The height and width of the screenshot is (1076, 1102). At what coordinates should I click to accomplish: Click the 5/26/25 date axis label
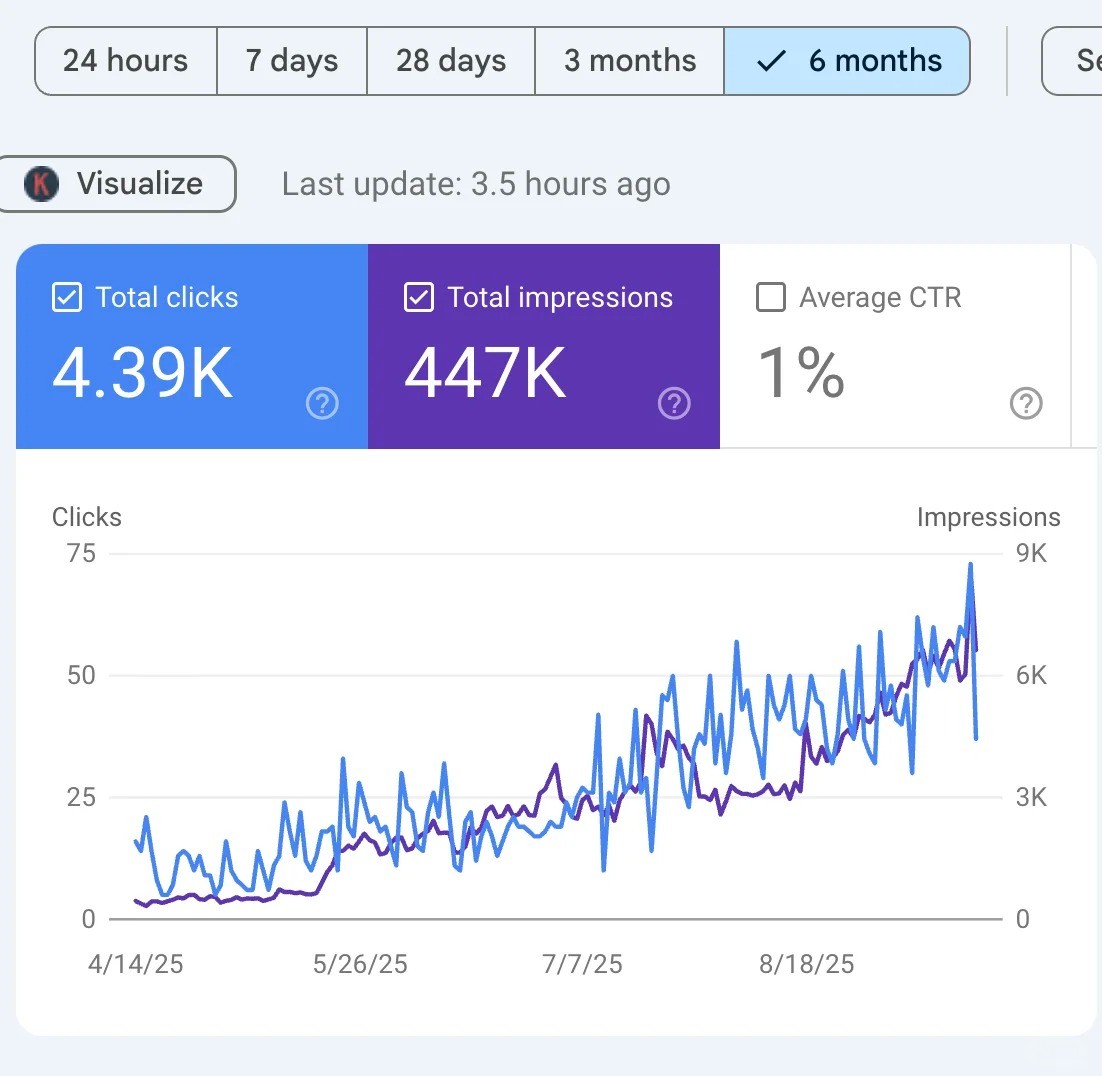(x=360, y=964)
